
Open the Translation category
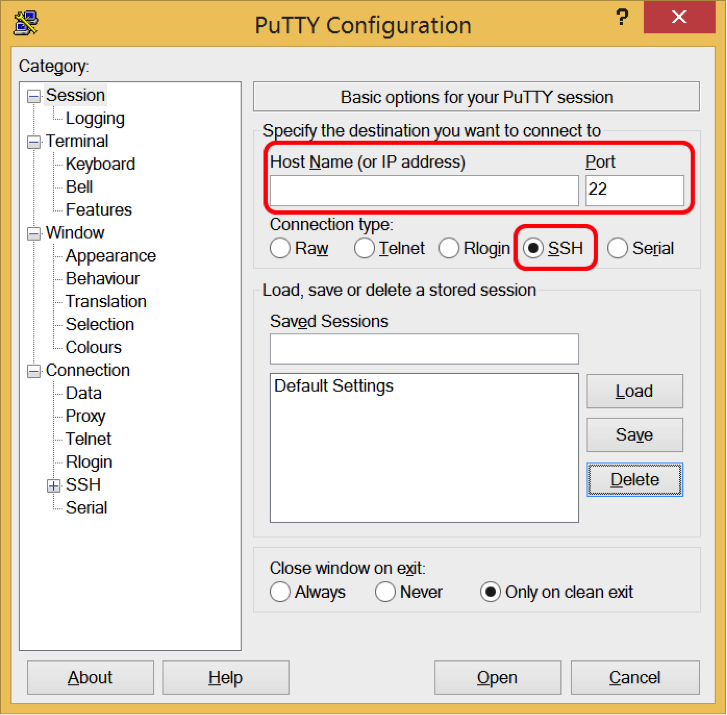tap(106, 301)
